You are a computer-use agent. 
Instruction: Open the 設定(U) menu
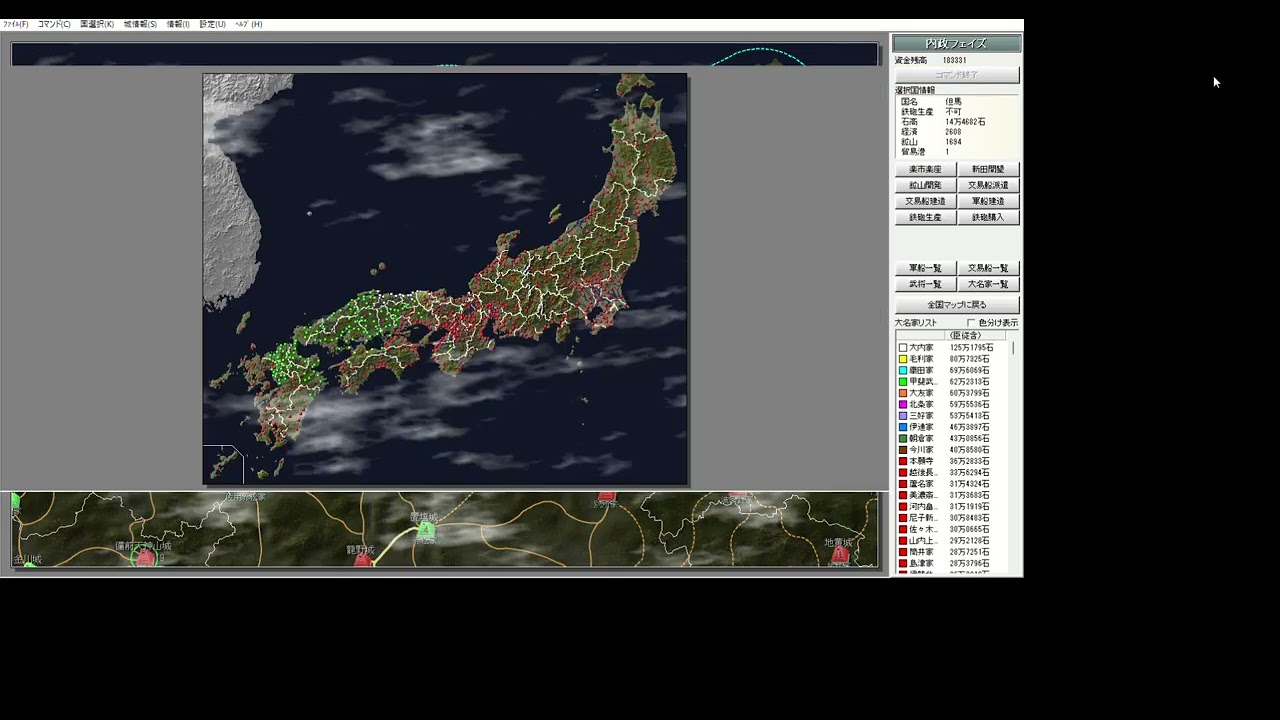tap(212, 24)
